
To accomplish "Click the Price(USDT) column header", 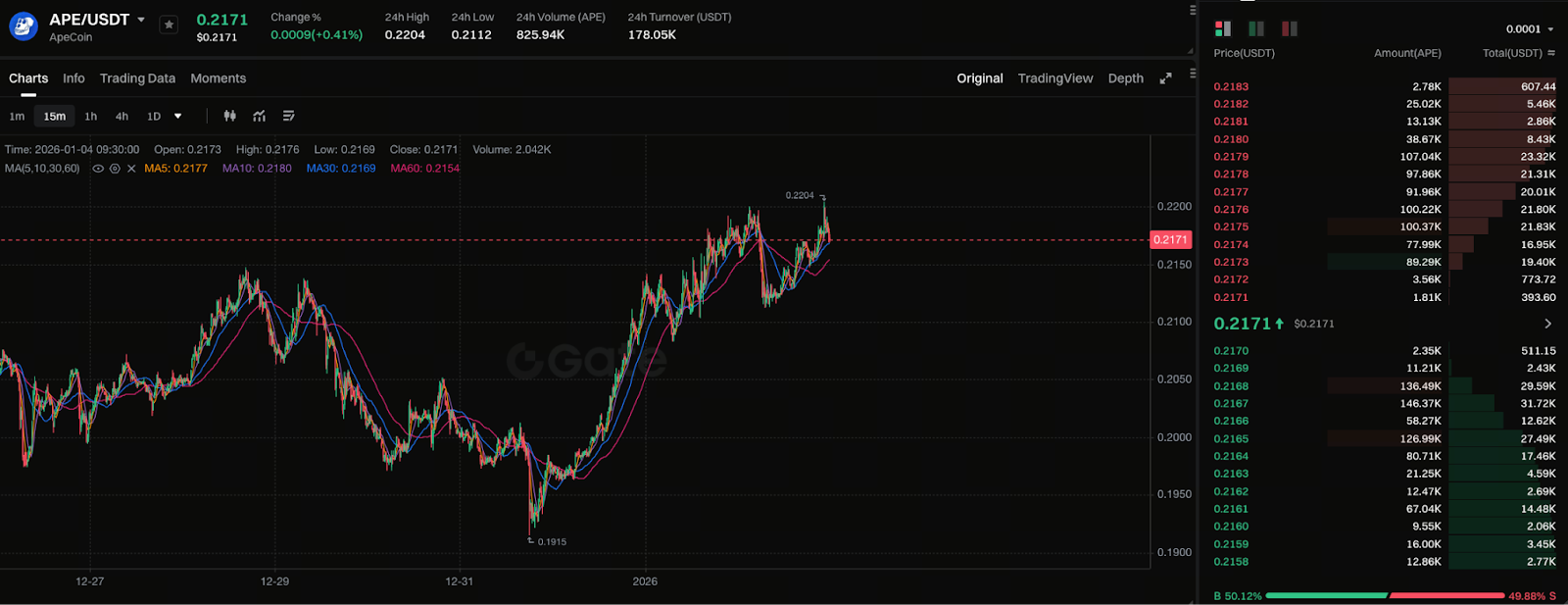I will (1244, 53).
